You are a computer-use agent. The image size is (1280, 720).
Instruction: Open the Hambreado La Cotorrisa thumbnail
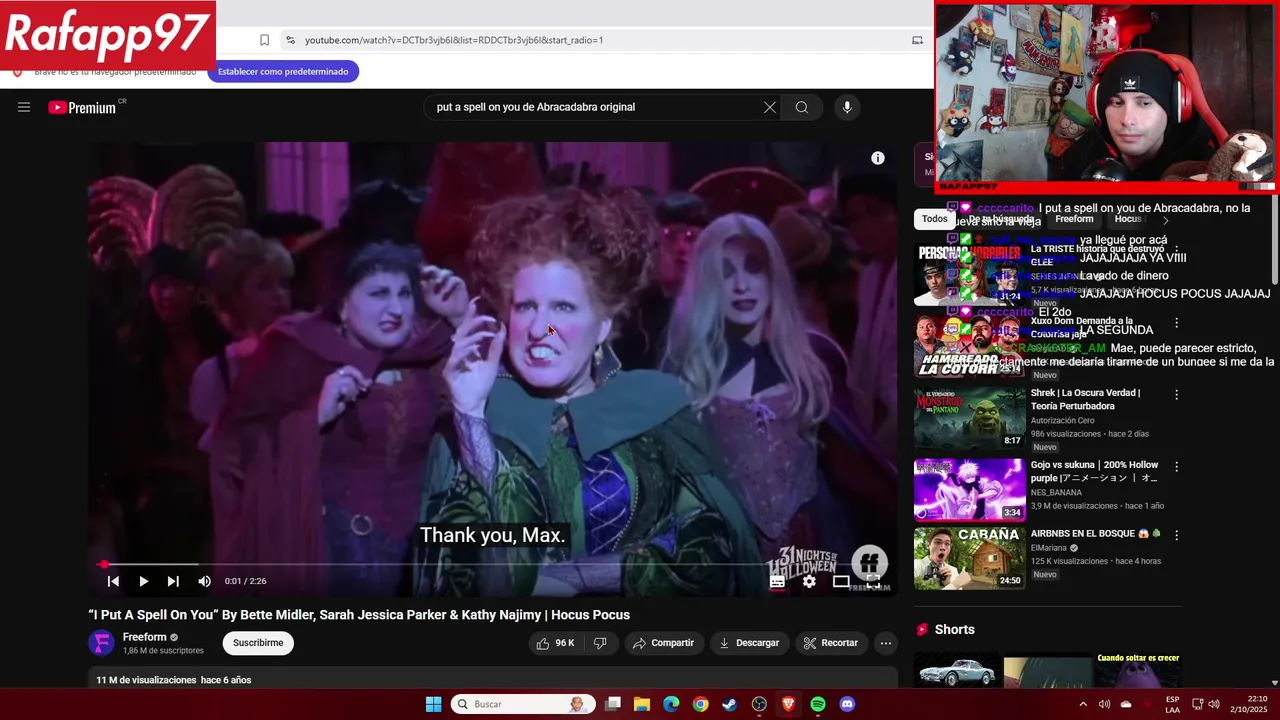pos(970,346)
